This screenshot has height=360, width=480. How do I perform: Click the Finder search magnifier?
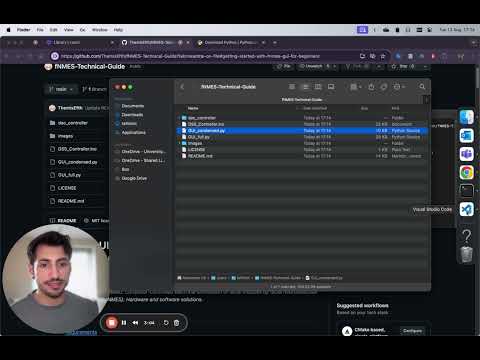click(x=422, y=87)
